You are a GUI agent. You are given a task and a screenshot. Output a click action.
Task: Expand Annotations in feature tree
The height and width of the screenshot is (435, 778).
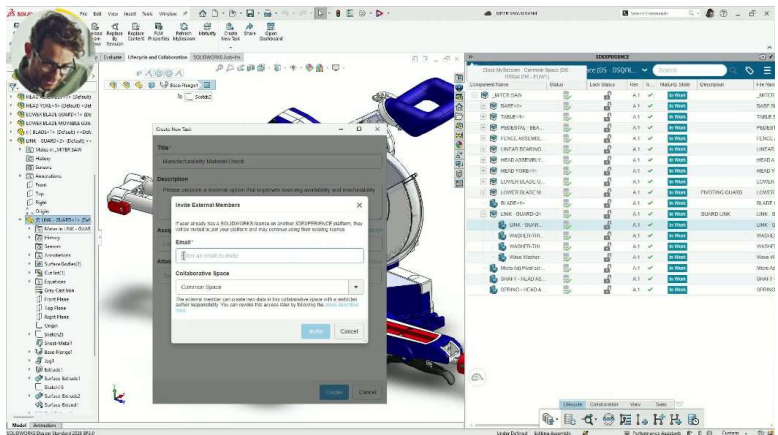[20, 176]
